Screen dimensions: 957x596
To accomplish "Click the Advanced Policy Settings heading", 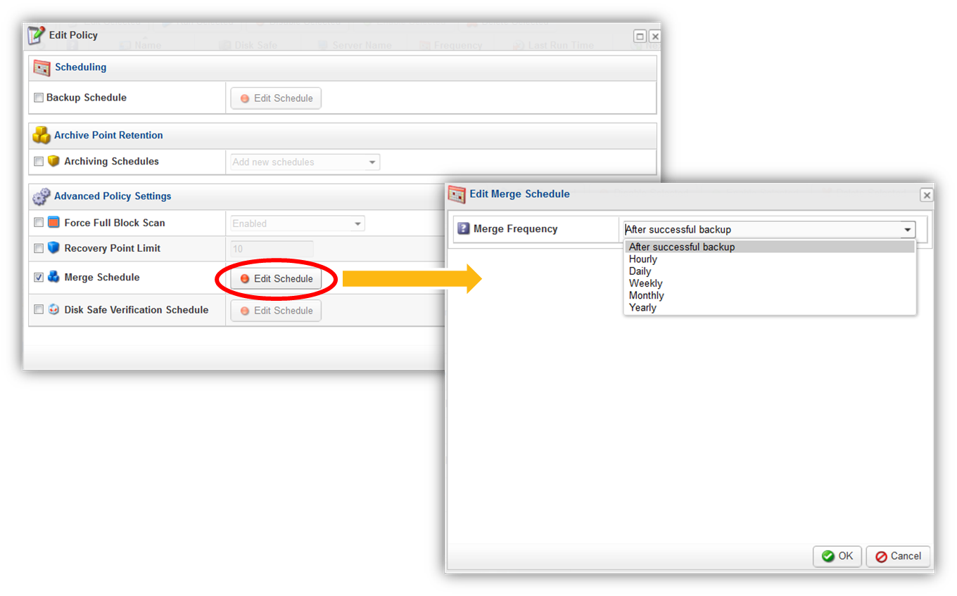I will point(112,196).
